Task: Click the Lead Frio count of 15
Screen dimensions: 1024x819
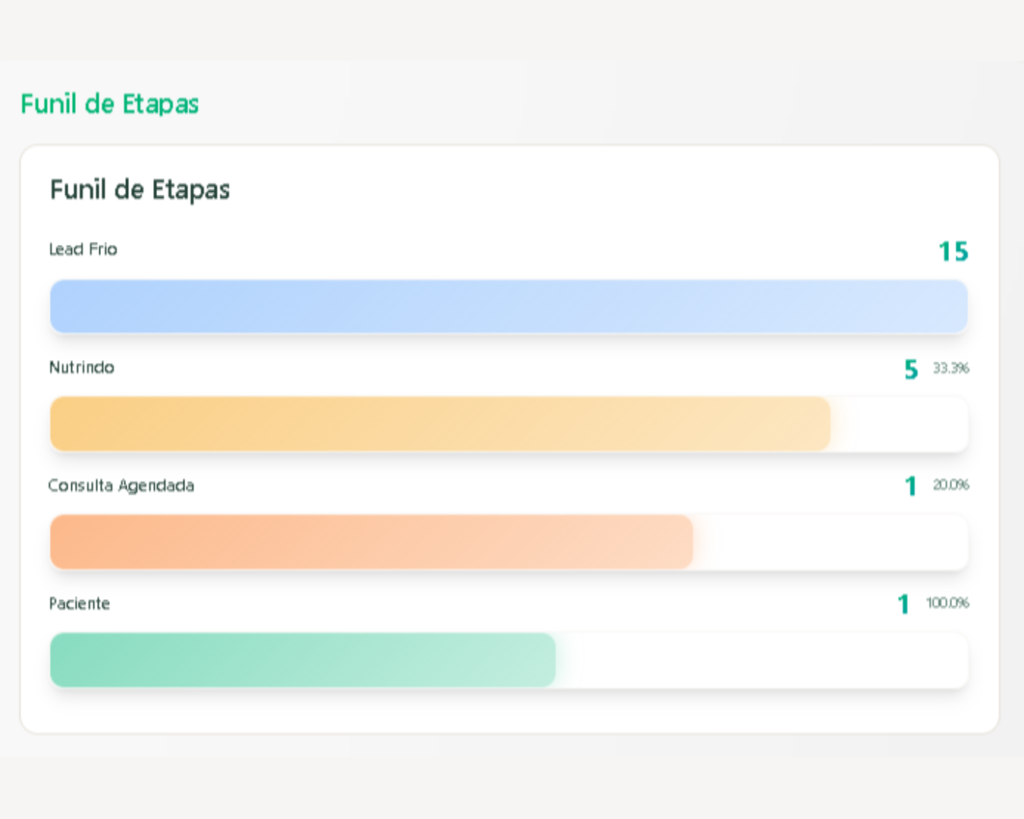Action: (952, 252)
